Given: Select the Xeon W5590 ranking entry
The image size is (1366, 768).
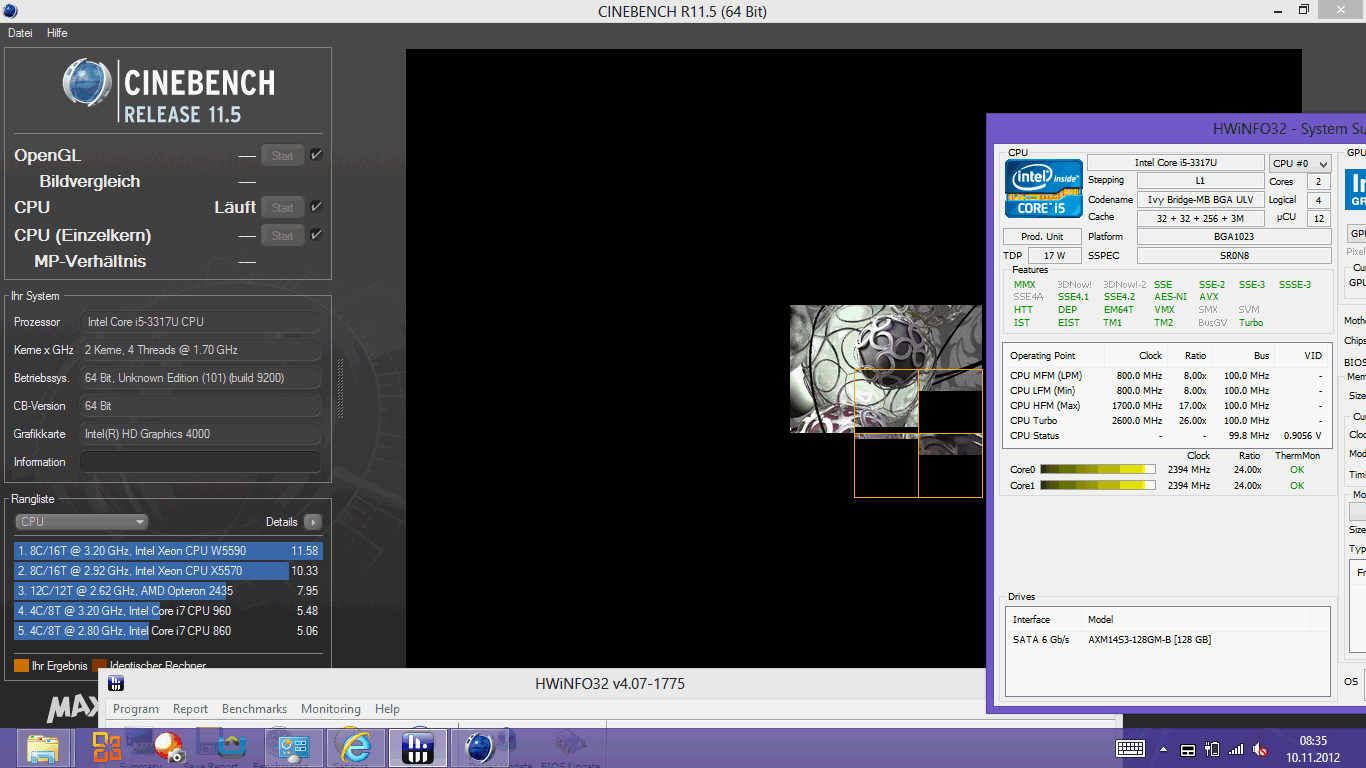Looking at the screenshot, I should 168,551.
